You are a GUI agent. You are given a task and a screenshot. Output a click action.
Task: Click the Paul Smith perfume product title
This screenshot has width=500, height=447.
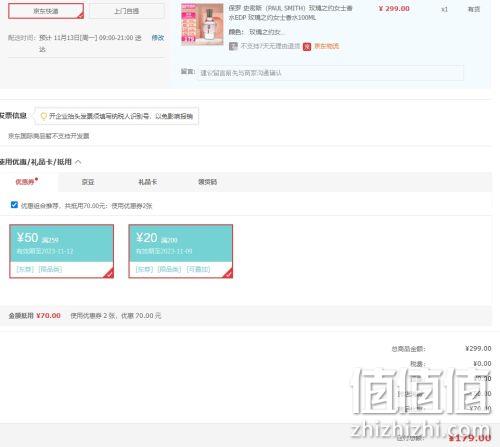point(290,13)
